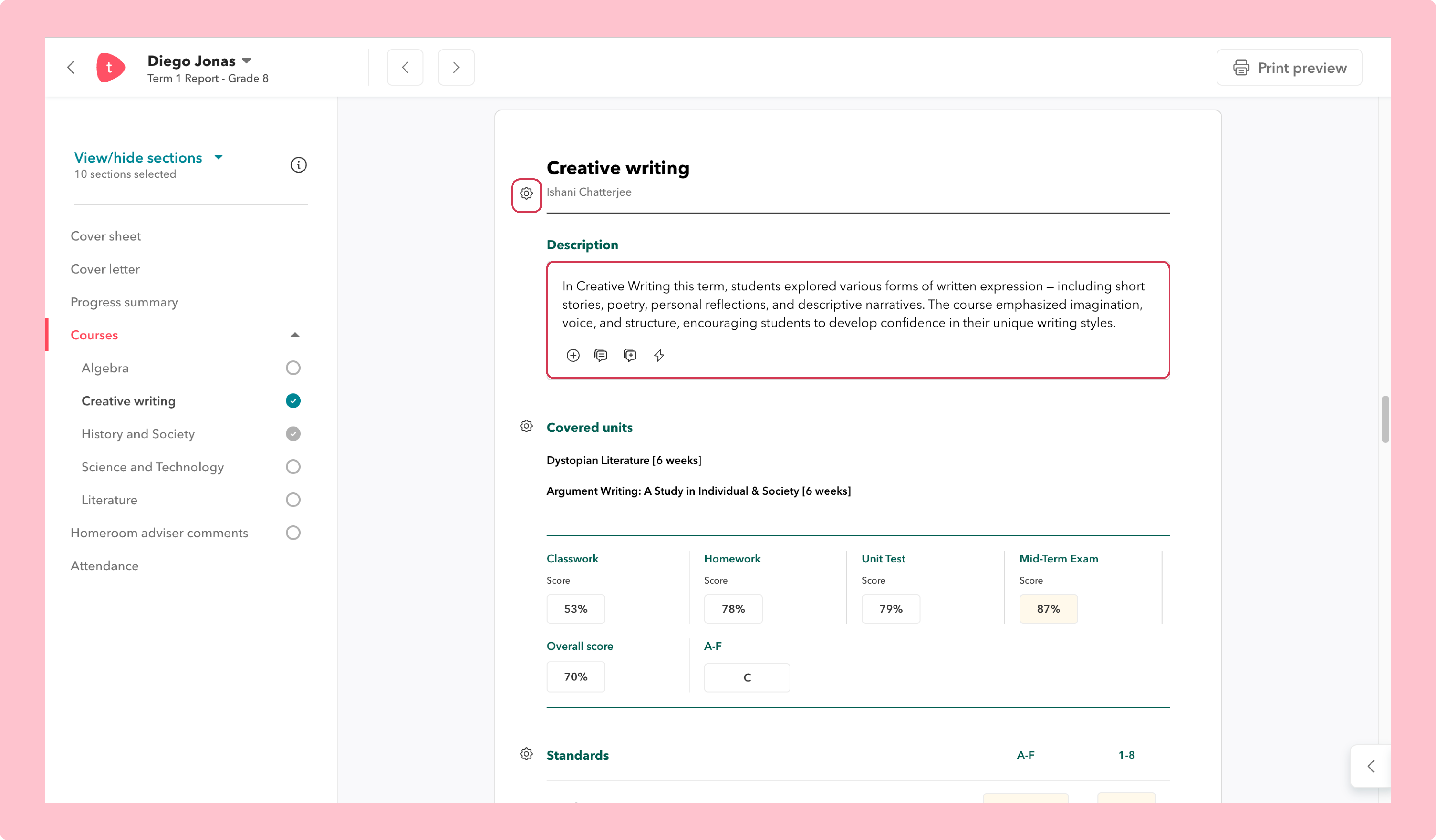1436x840 pixels.
Task: Toggle the Creative writing completed checkmark
Action: click(293, 401)
